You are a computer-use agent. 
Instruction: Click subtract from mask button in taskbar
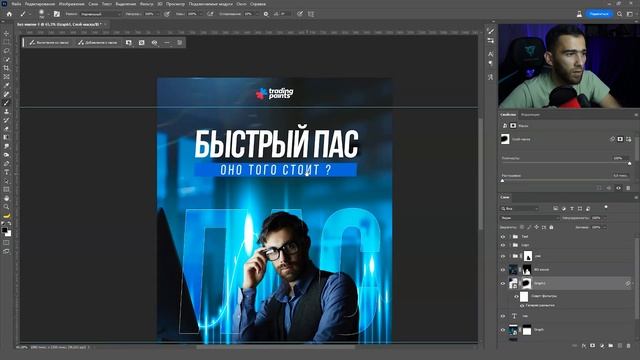pos(49,42)
